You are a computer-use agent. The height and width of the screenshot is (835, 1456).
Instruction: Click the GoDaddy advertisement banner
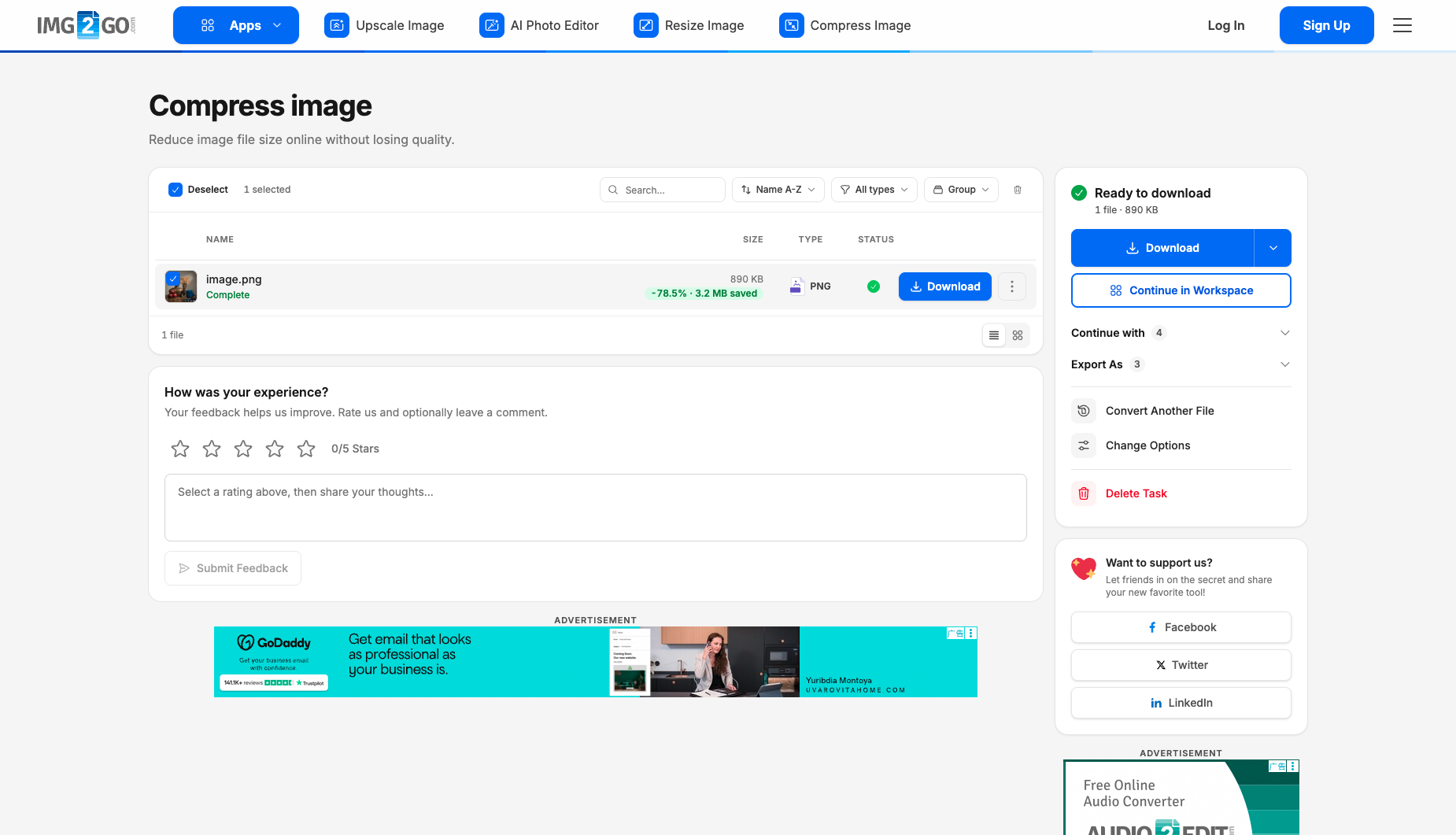pos(596,662)
